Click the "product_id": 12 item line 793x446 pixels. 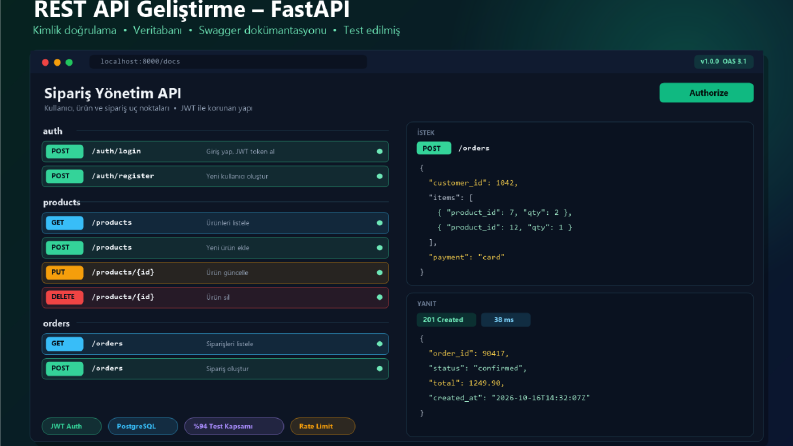pos(504,227)
